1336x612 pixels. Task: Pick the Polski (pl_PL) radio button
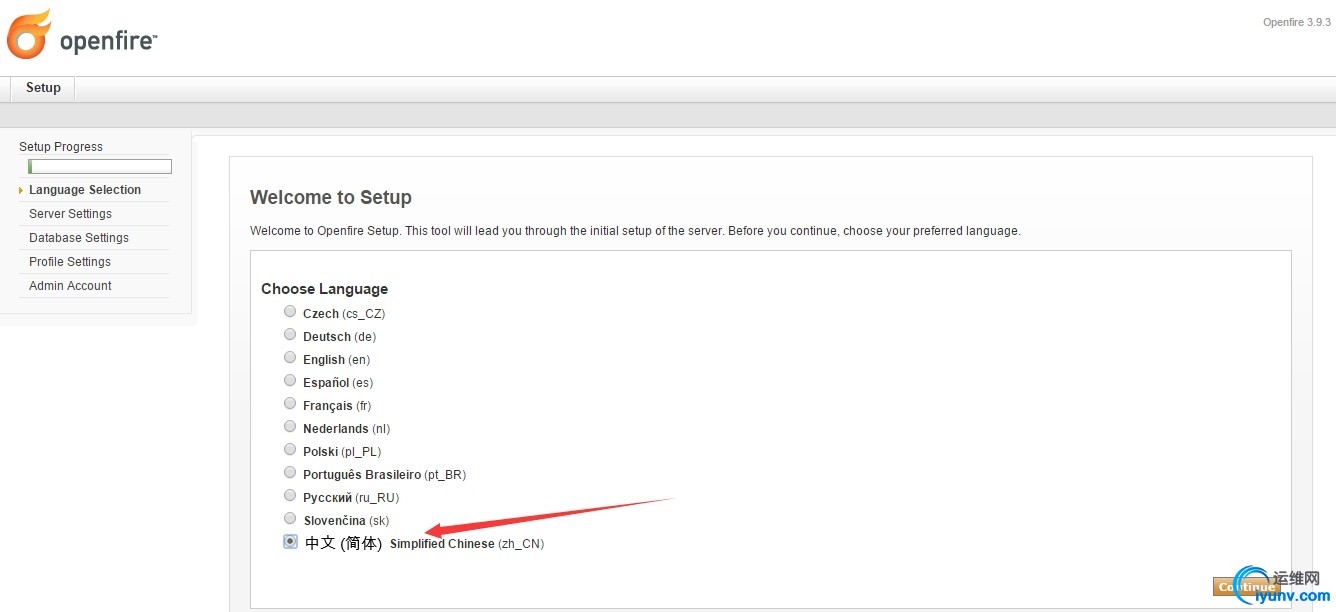290,450
